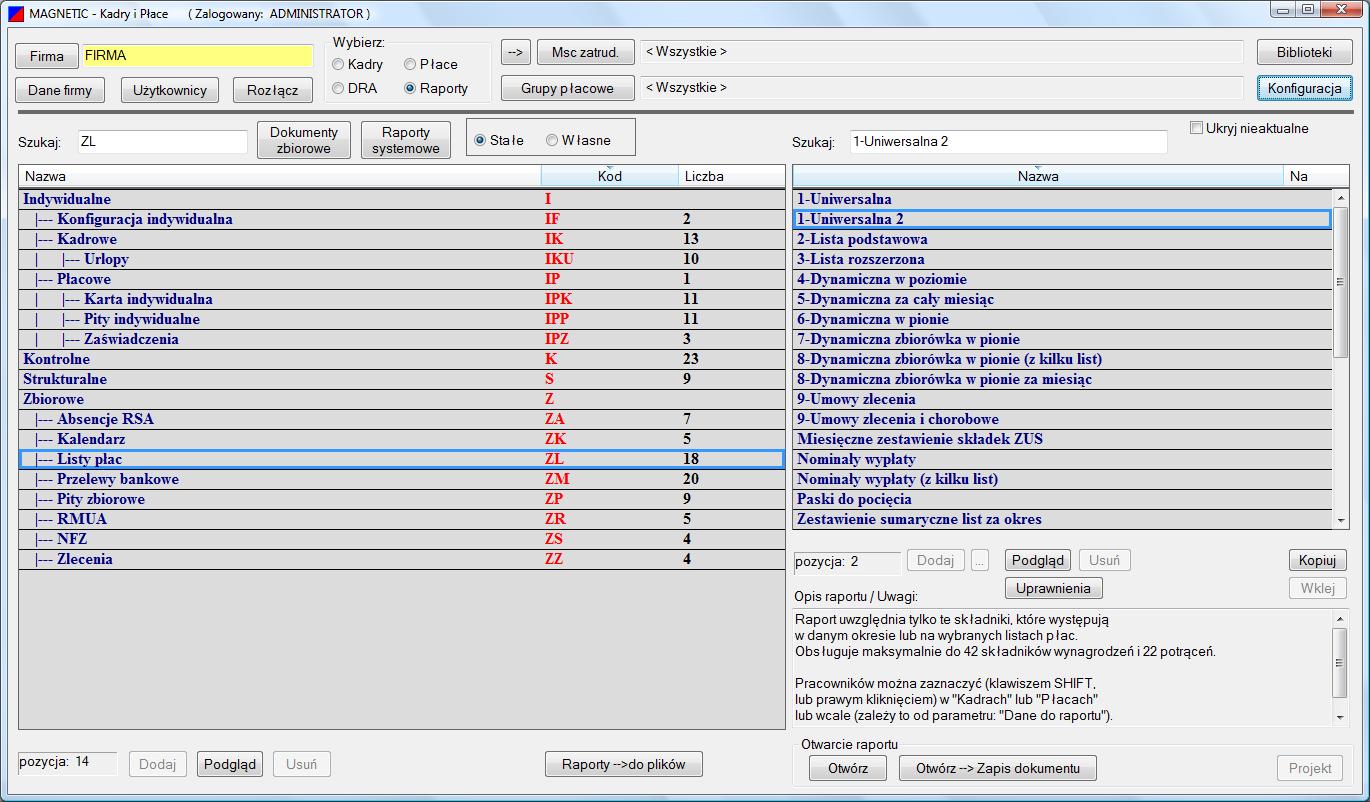Click Raporty systemowe button
The image size is (1370, 802).
click(x=406, y=140)
